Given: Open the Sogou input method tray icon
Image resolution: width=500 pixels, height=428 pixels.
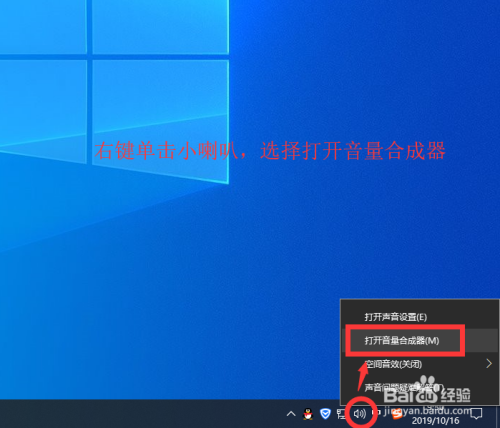Looking at the screenshot, I should click(397, 414).
